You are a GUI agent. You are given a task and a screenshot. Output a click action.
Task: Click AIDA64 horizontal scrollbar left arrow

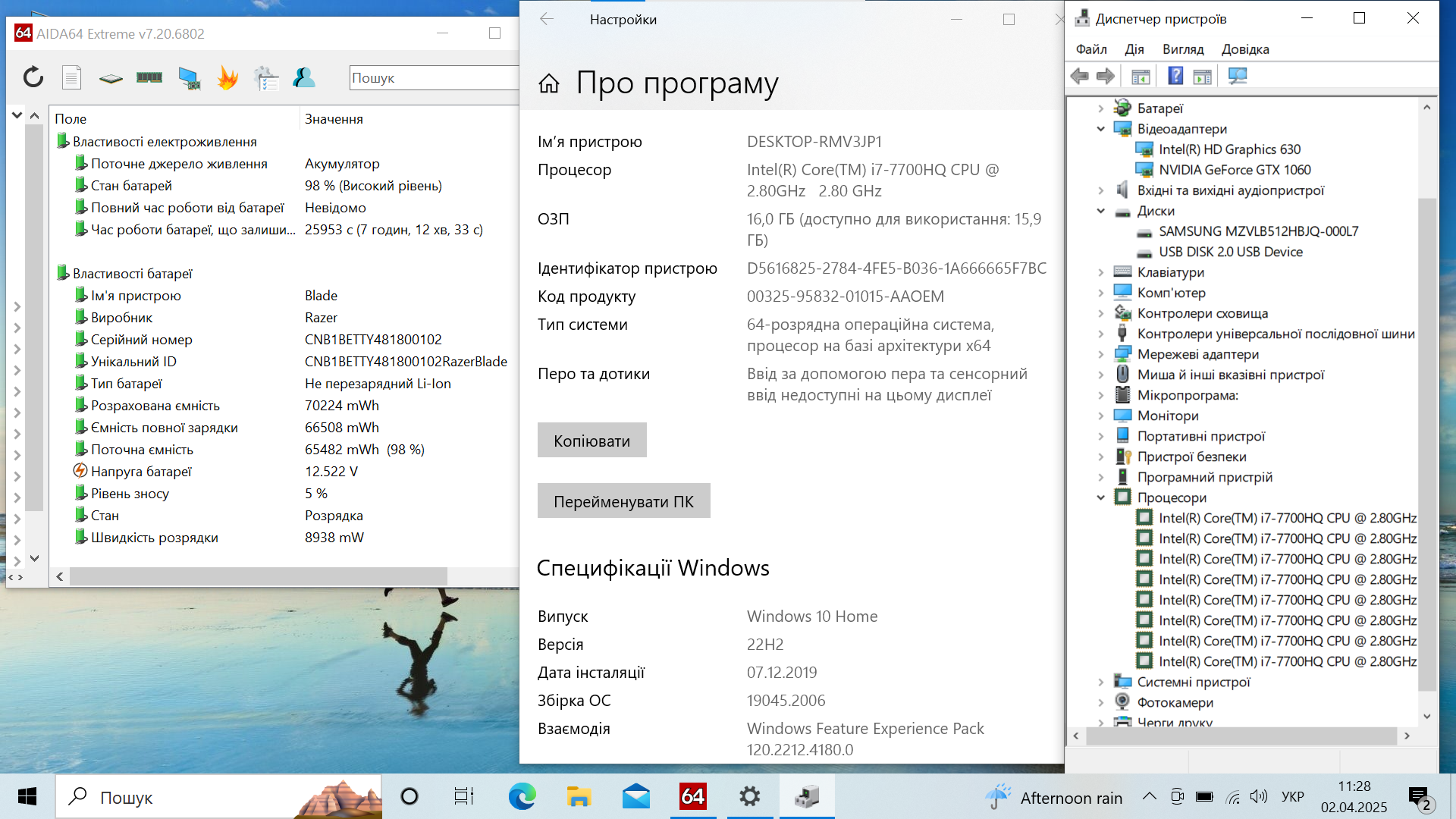pyautogui.click(x=60, y=577)
